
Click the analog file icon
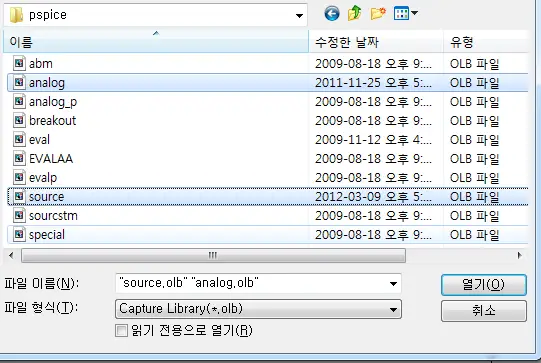pyautogui.click(x=19, y=82)
